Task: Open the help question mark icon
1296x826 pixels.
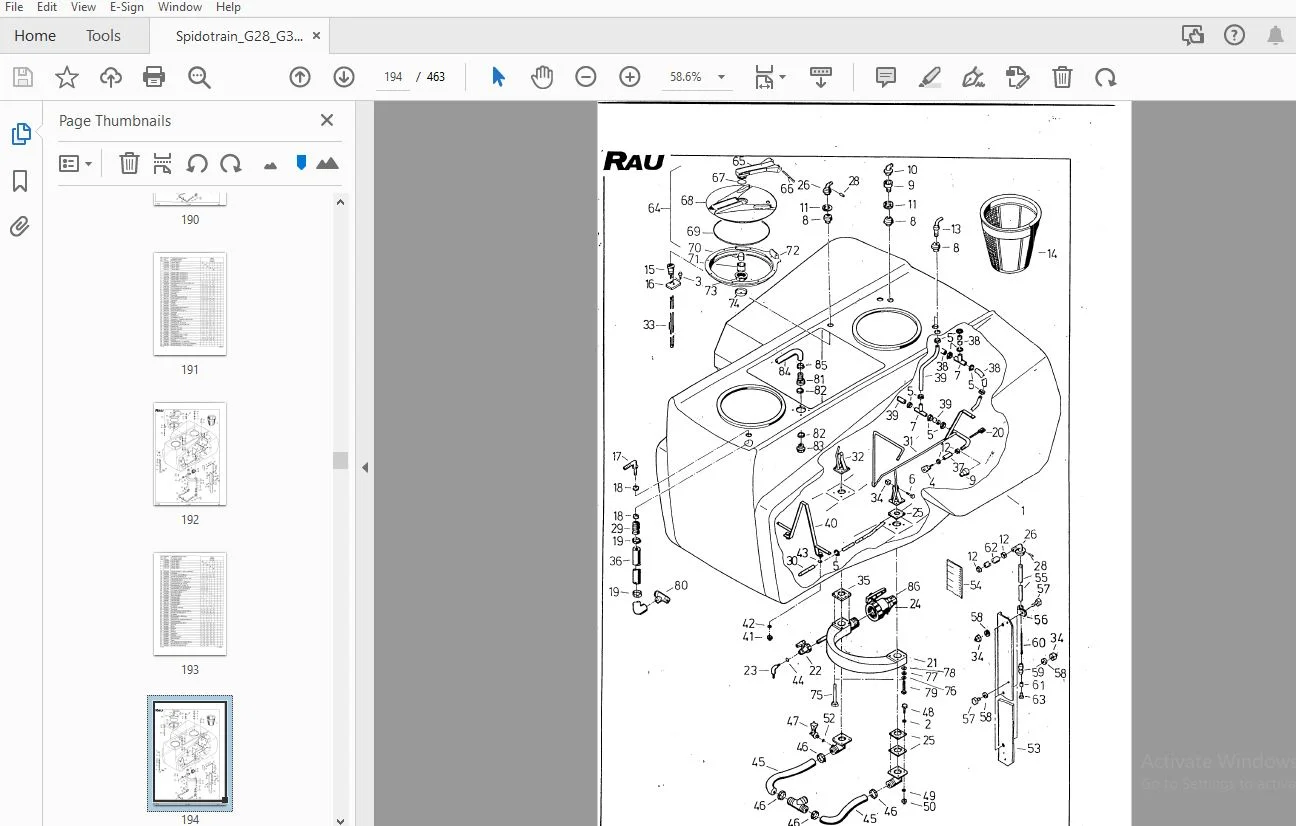Action: 1234,35
